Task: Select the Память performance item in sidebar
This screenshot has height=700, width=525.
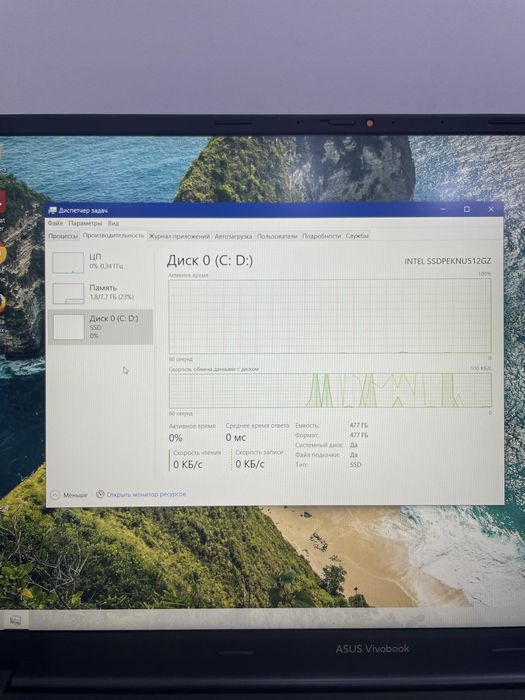Action: point(100,293)
